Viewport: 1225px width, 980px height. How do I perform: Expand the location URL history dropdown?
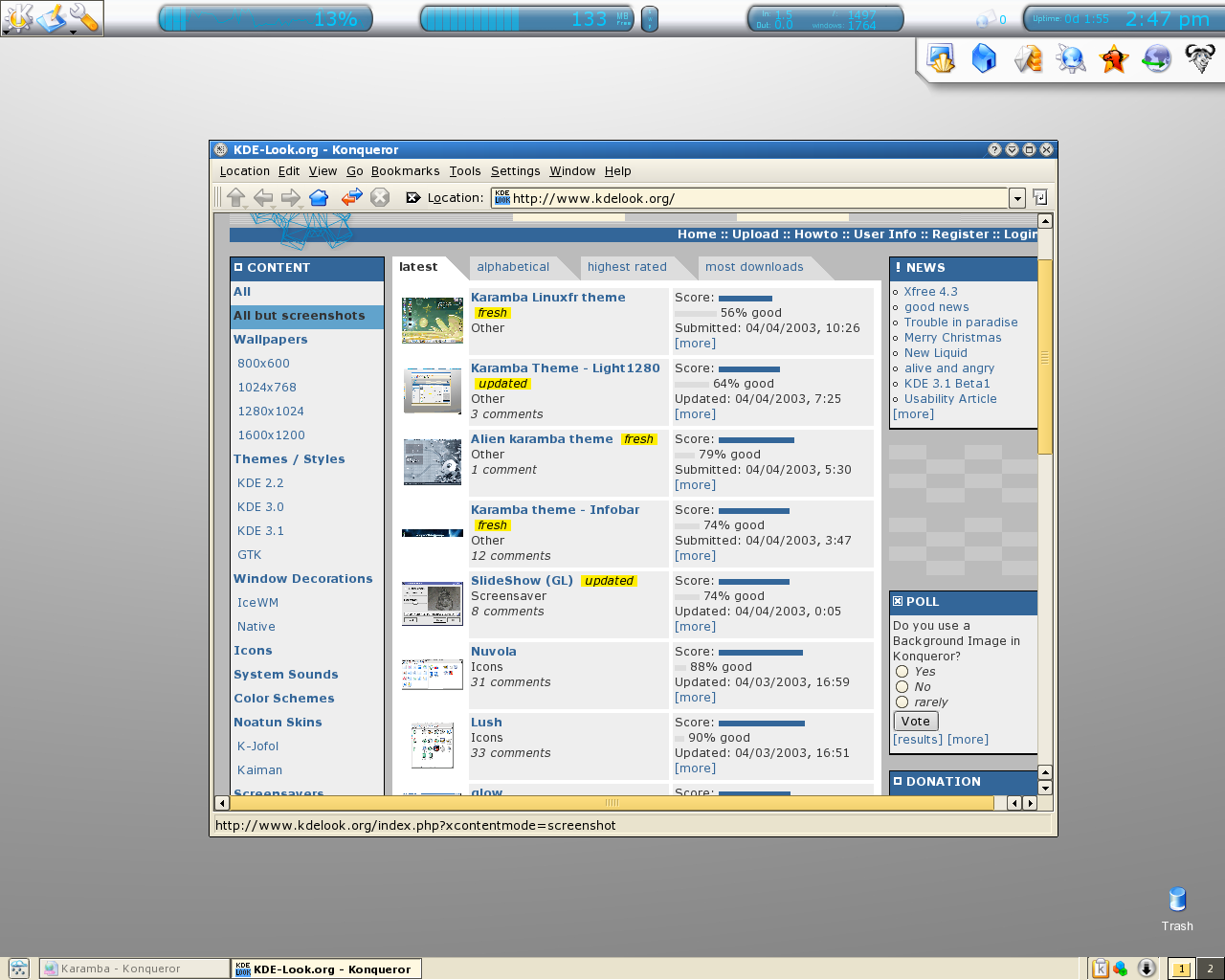pyautogui.click(x=1017, y=198)
